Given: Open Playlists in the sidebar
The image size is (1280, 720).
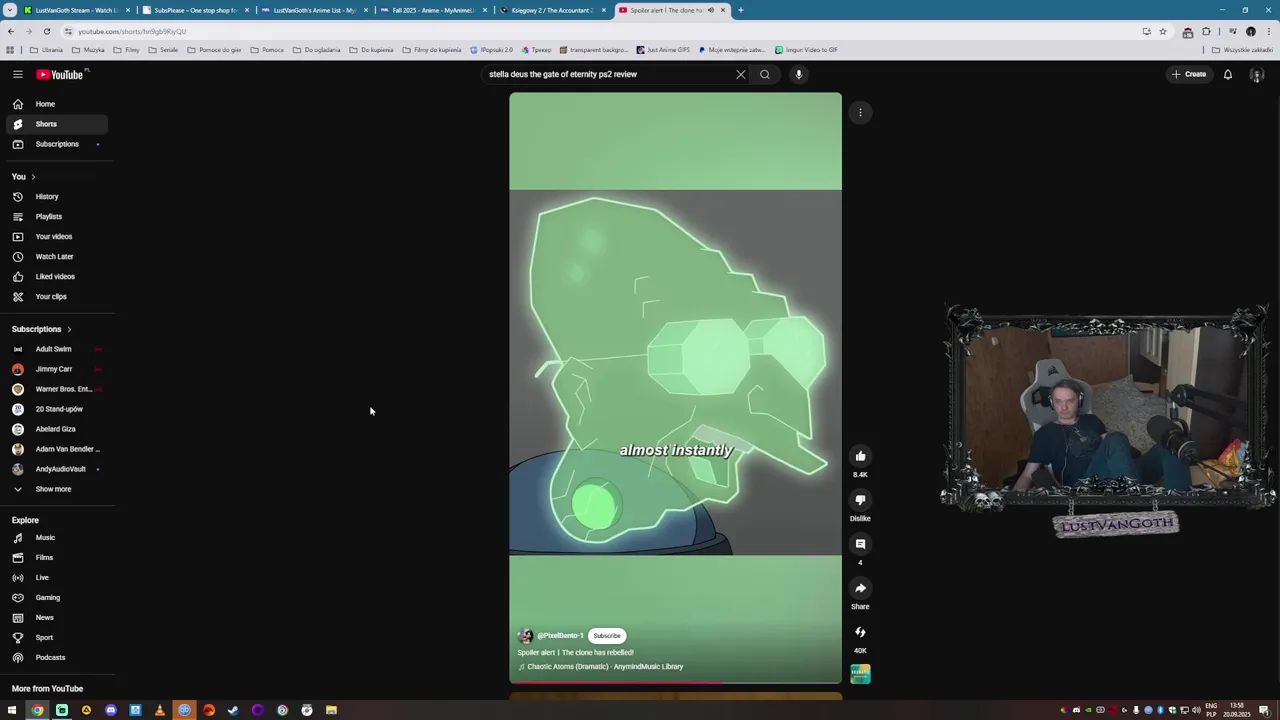Looking at the screenshot, I should click(56, 217).
